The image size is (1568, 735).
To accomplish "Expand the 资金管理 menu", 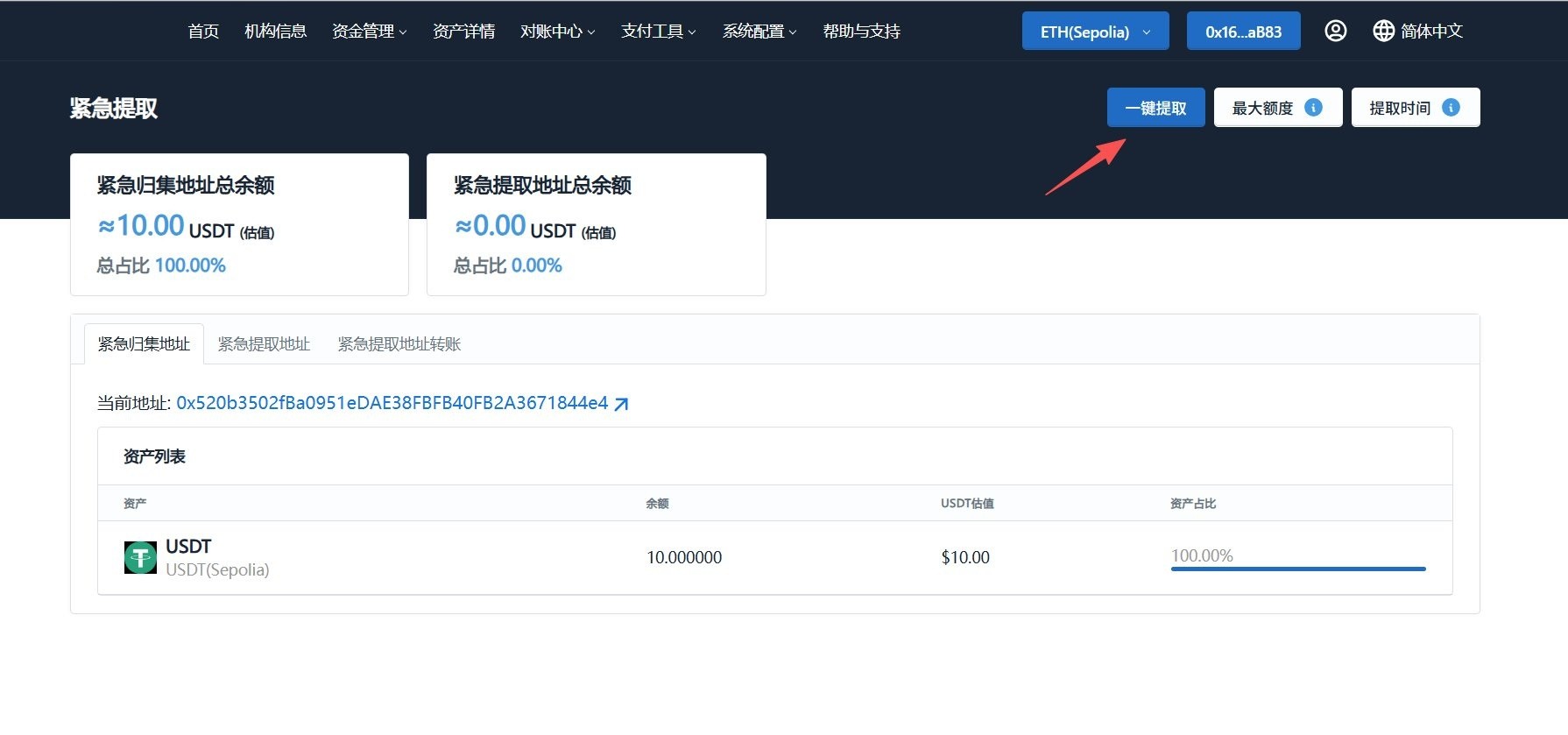I will [x=369, y=32].
